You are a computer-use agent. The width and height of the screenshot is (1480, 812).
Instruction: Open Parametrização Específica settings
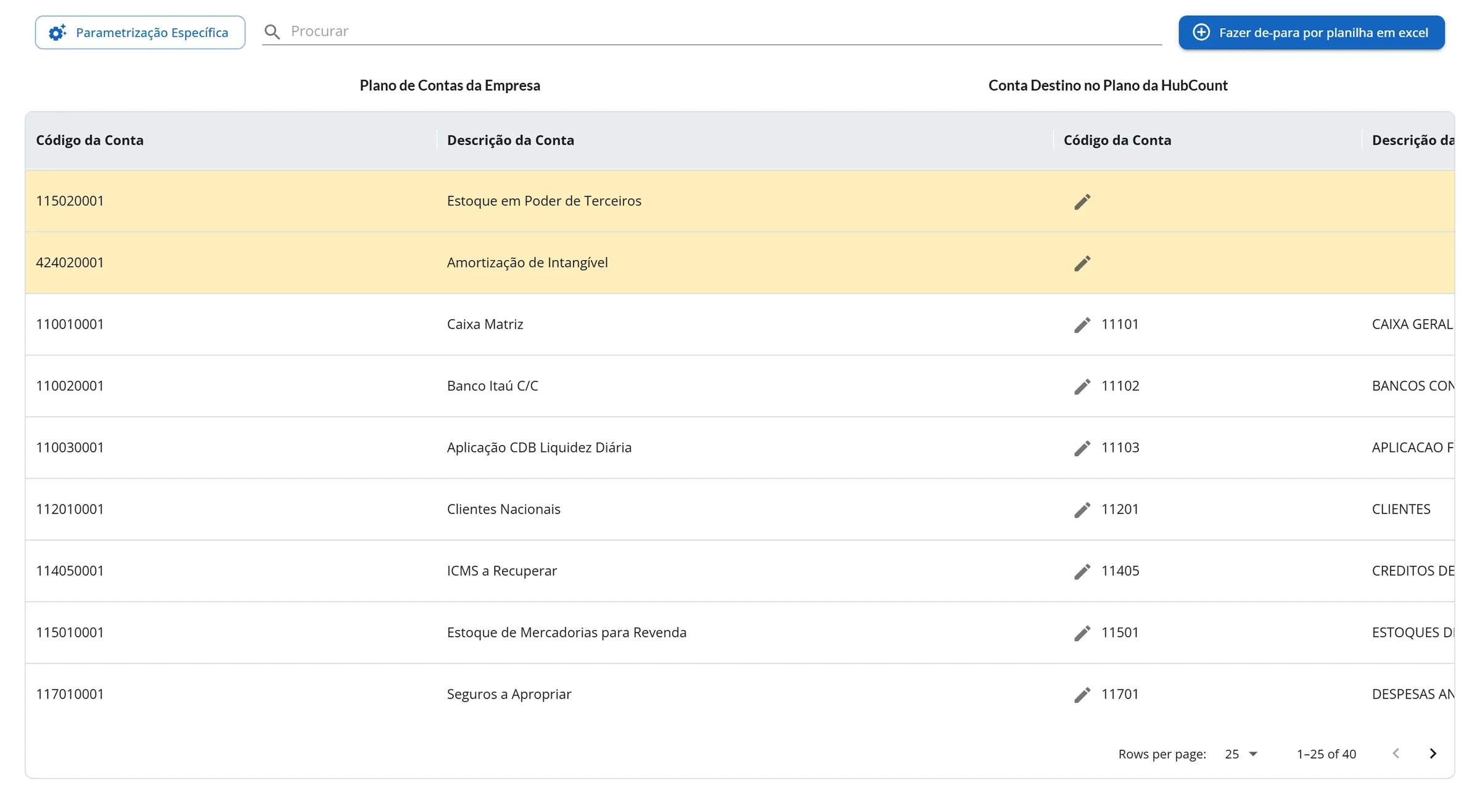pyautogui.click(x=140, y=33)
